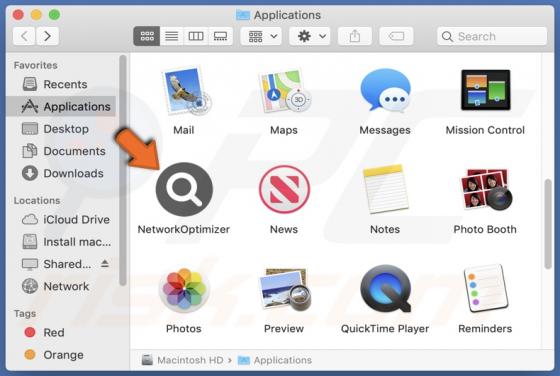
Task: Open the News app icon
Action: [284, 189]
